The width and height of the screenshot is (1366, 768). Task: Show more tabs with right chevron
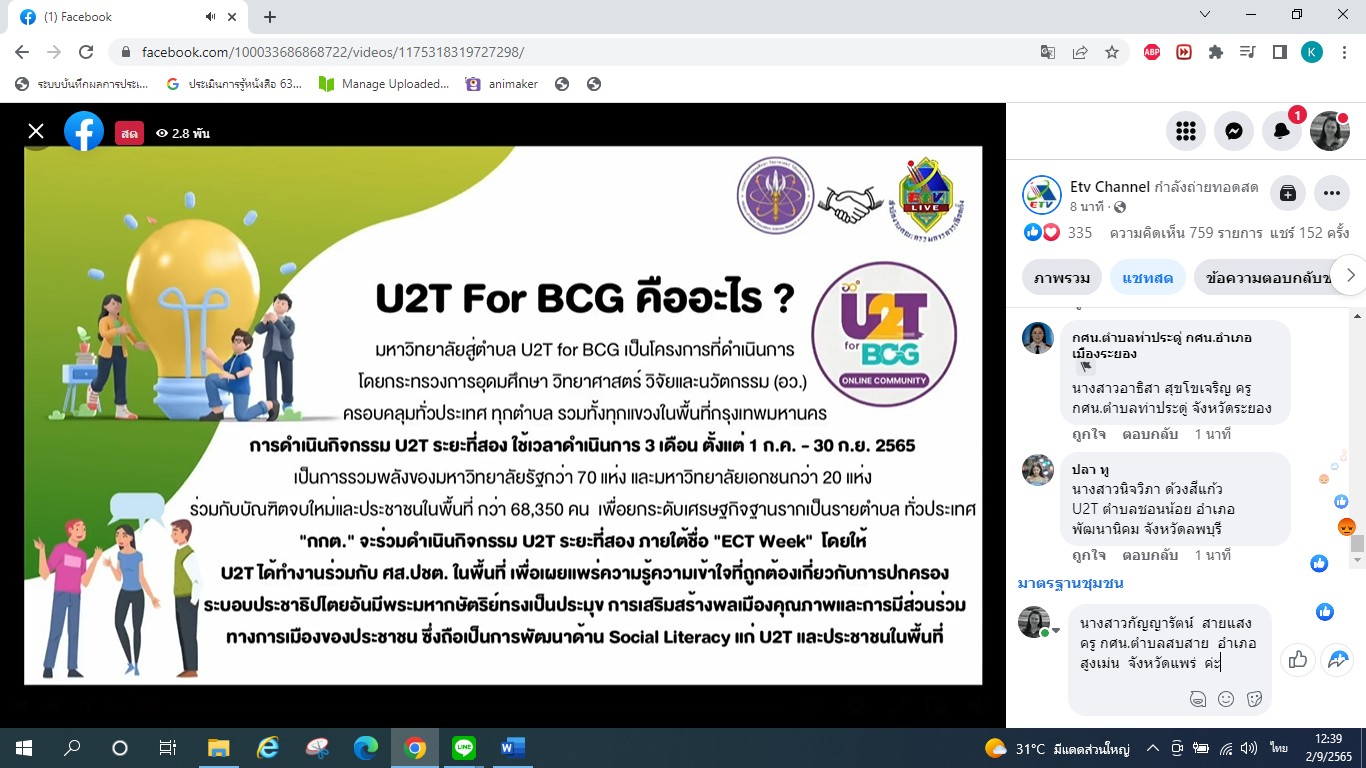(x=1350, y=275)
